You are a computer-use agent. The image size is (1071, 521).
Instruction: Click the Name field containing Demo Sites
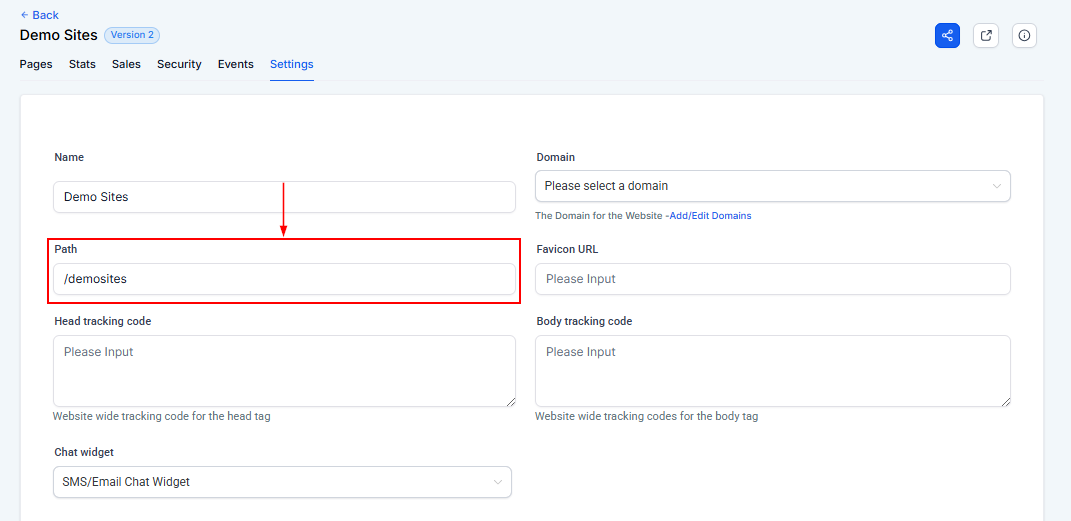(284, 197)
